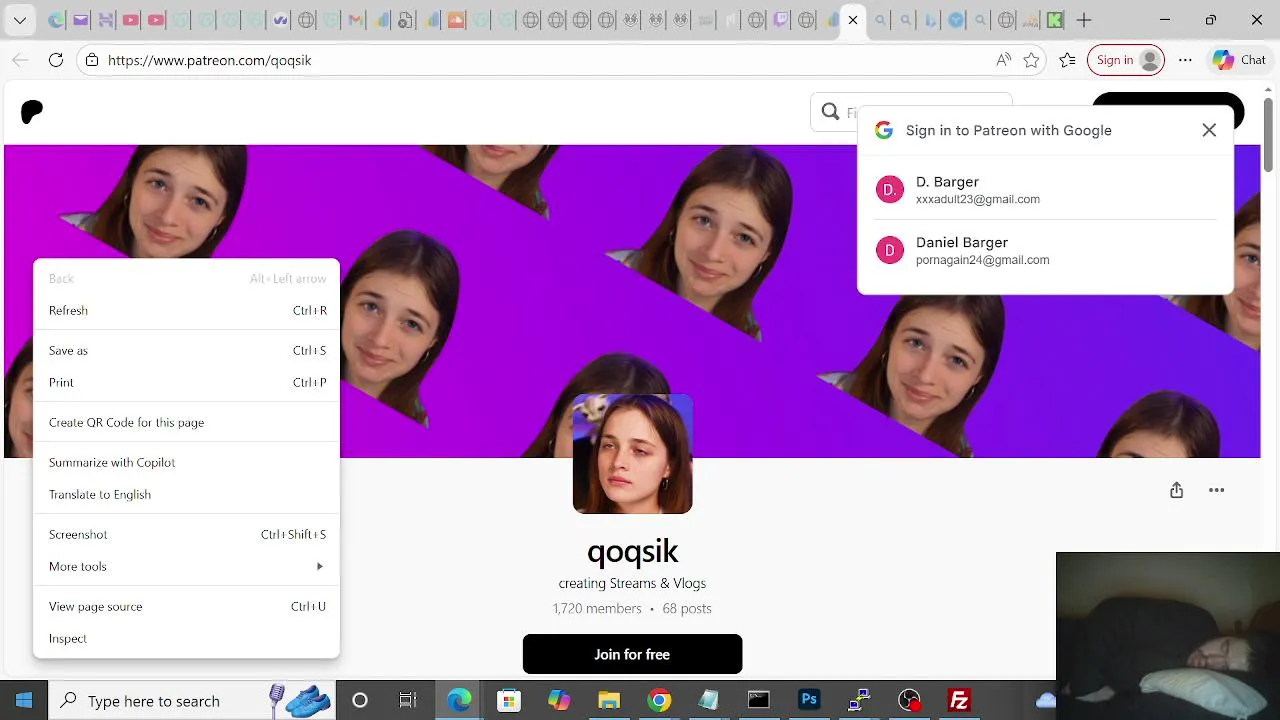The image size is (1280, 720).
Task: Choose Translate to English
Action: 187,494
